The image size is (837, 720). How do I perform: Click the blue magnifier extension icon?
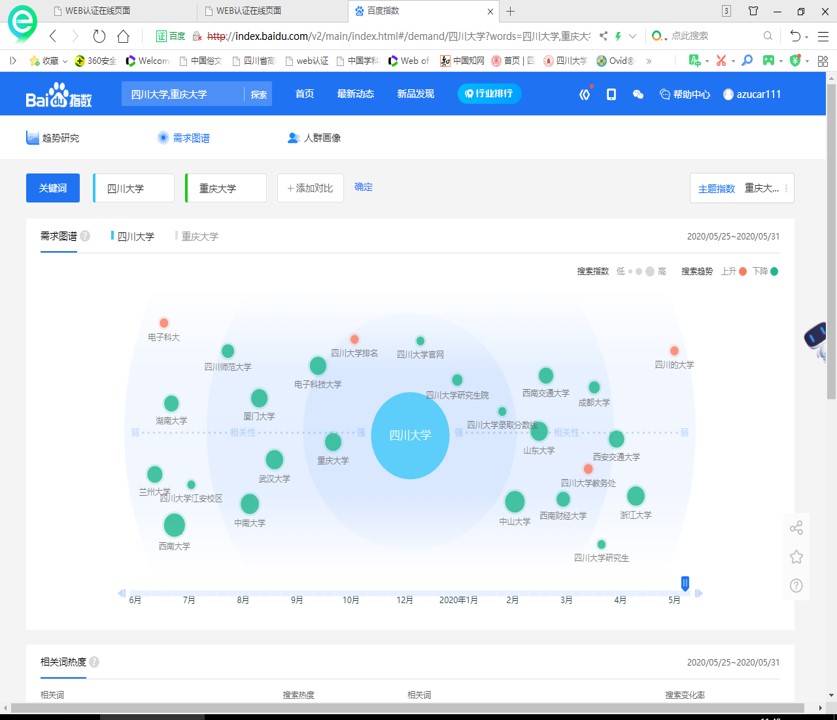coord(747,60)
